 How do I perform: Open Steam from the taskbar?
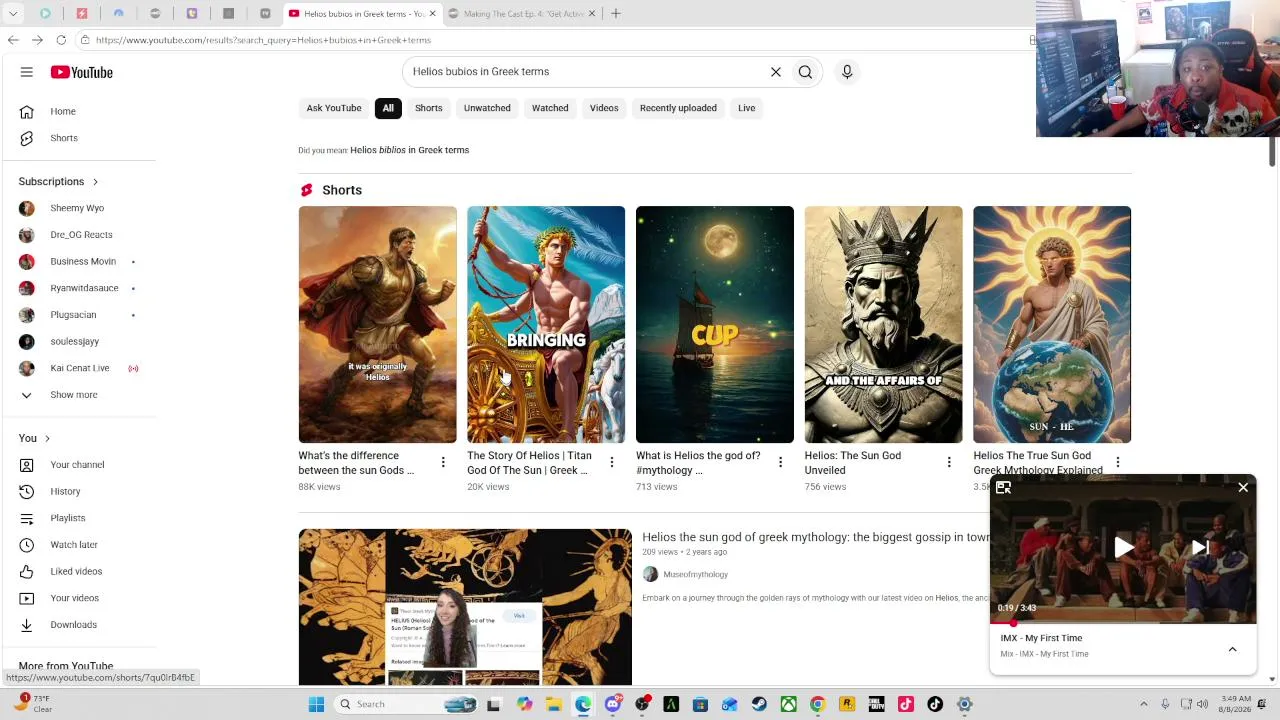[x=759, y=704]
